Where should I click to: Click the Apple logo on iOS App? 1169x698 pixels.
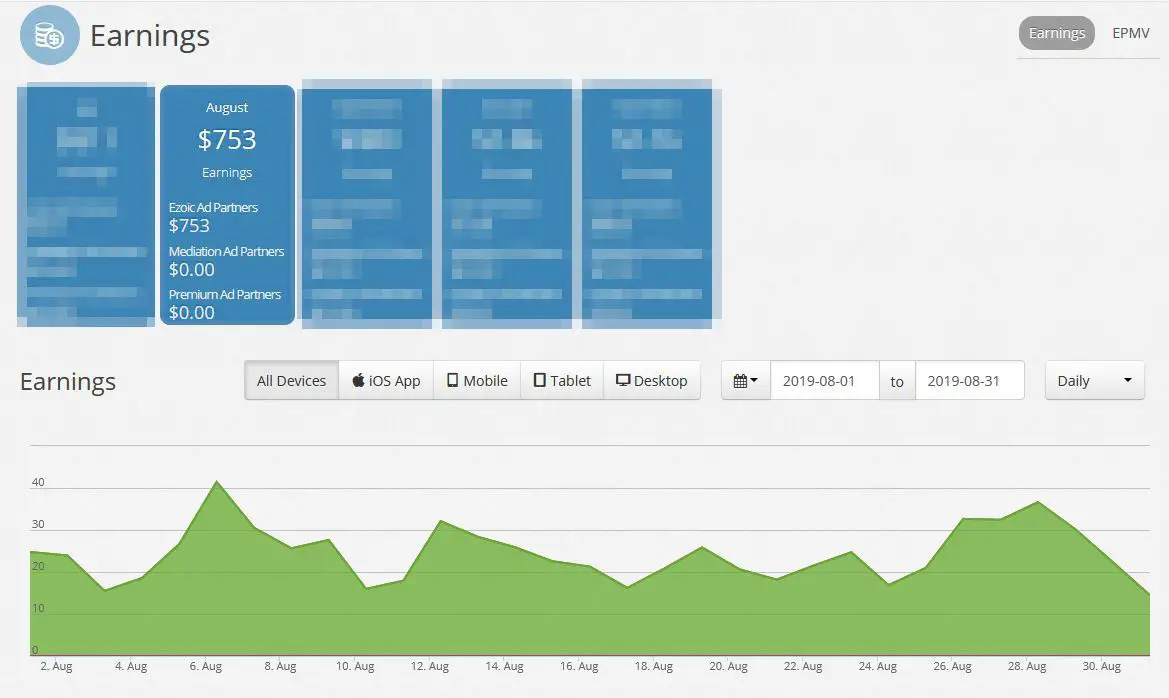pyautogui.click(x=359, y=380)
